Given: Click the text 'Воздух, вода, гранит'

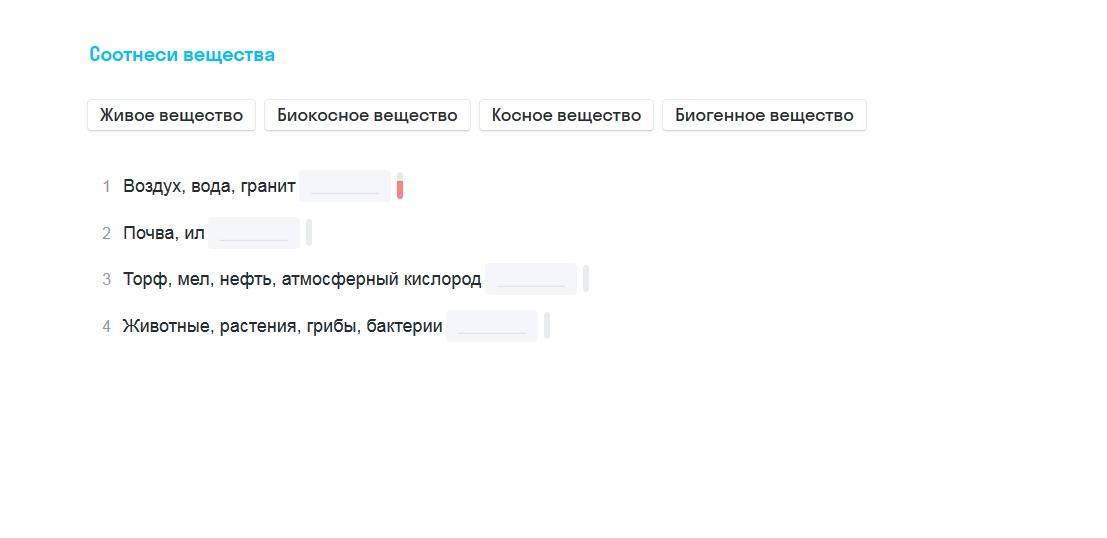Looking at the screenshot, I should coord(209,186).
